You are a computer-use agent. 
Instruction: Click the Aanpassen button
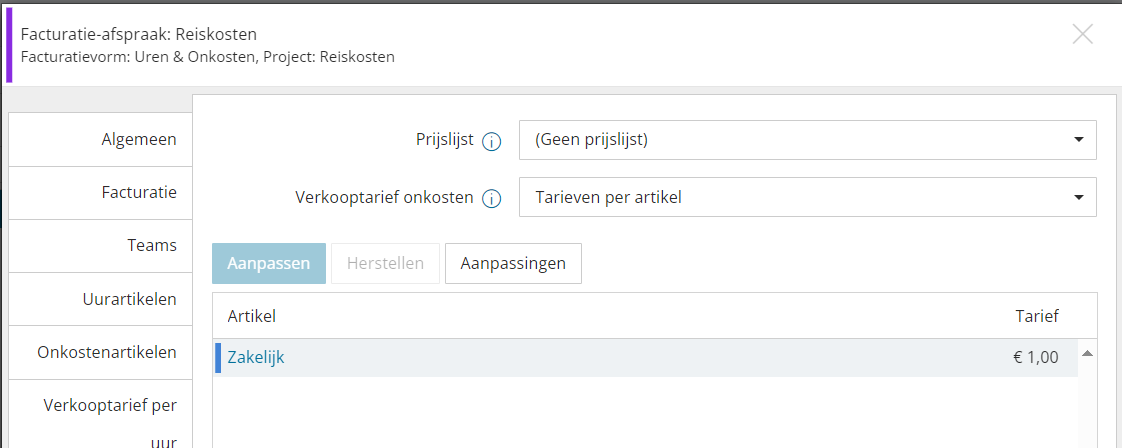[x=269, y=263]
